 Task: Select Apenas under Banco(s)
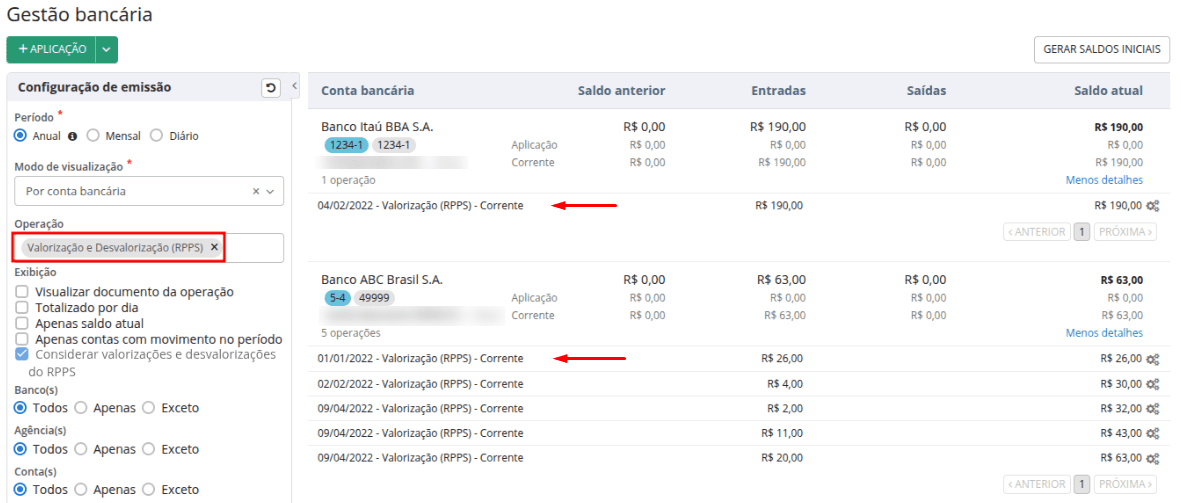click(x=80, y=408)
